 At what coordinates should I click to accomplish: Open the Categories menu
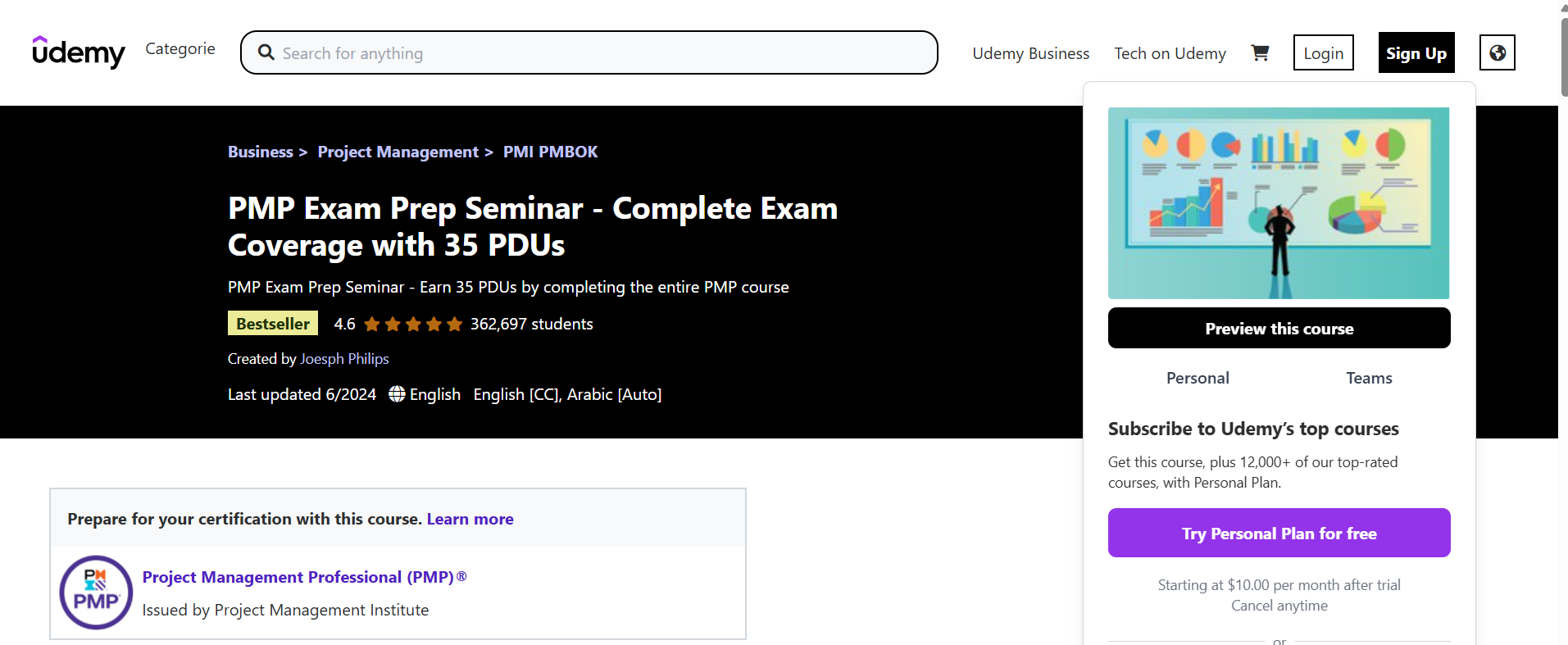pyautogui.click(x=180, y=48)
